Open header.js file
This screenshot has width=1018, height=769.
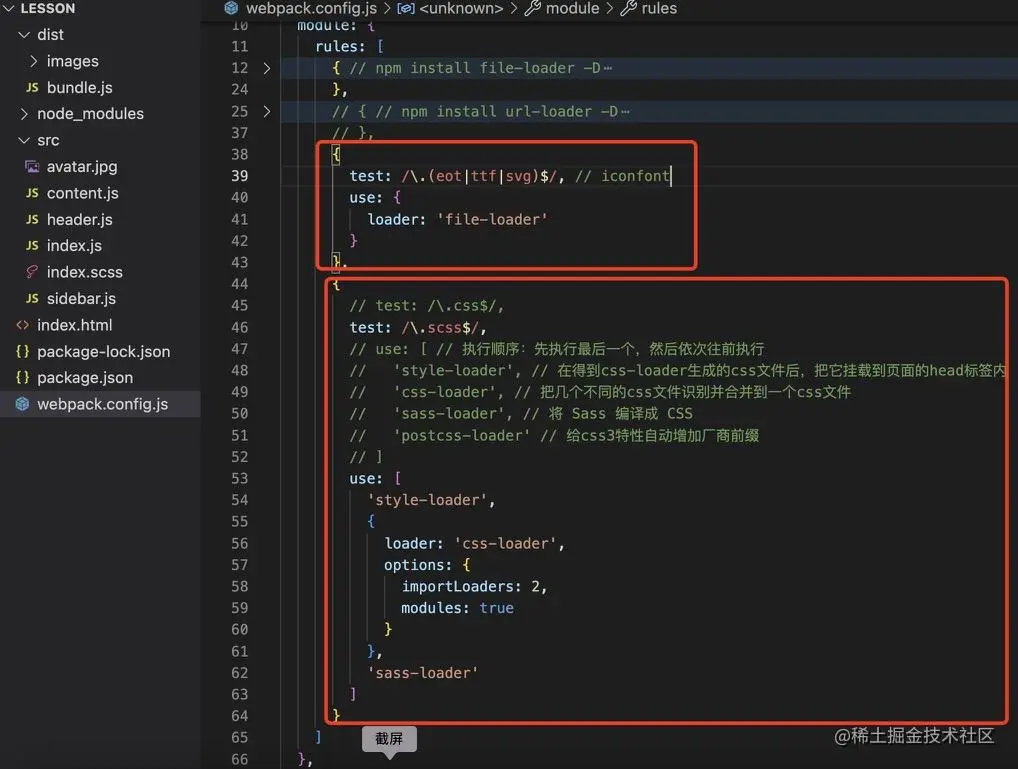coord(79,220)
